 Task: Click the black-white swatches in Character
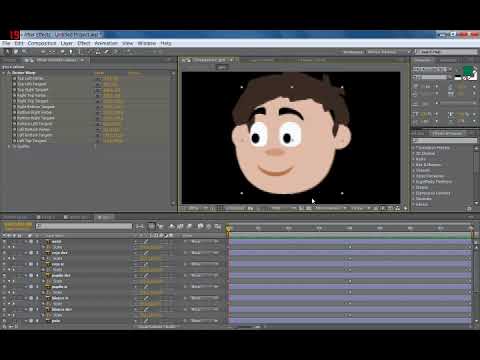point(458,78)
